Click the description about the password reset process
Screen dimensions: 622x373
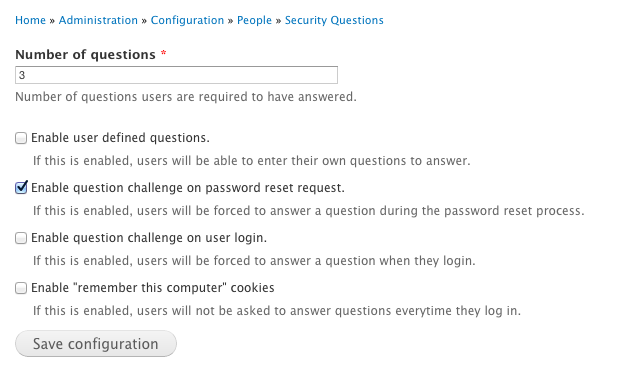(309, 211)
